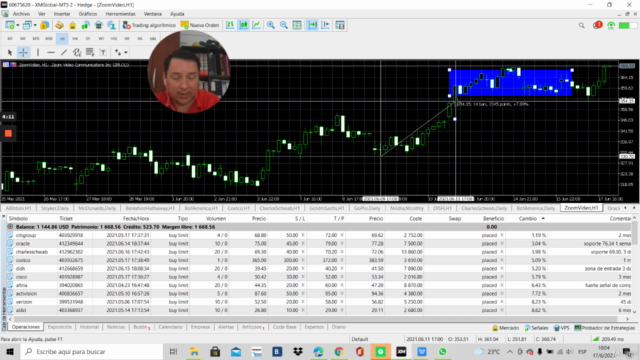Screen dimensions: 640x360
Task: Click the chart profiles toolbar icon
Action: (27, 25)
